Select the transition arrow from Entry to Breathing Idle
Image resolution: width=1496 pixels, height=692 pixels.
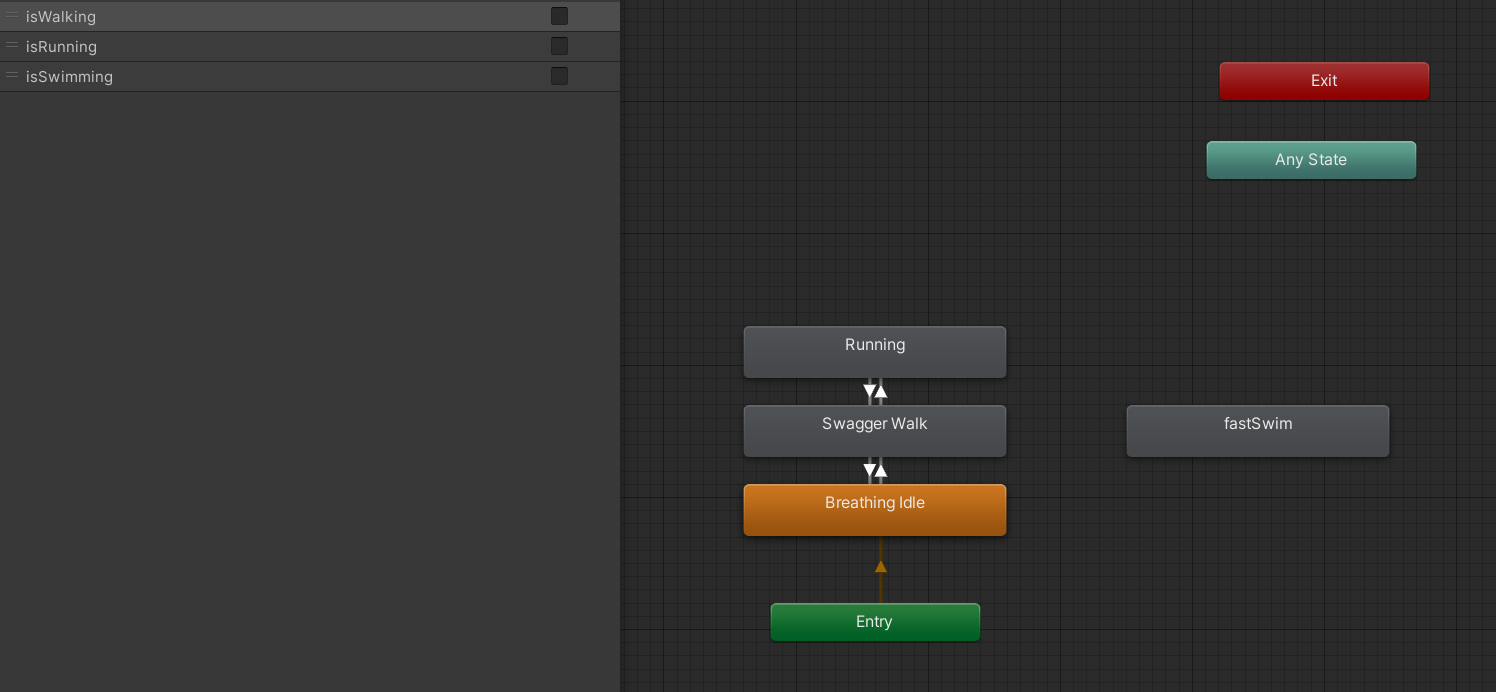(x=879, y=566)
